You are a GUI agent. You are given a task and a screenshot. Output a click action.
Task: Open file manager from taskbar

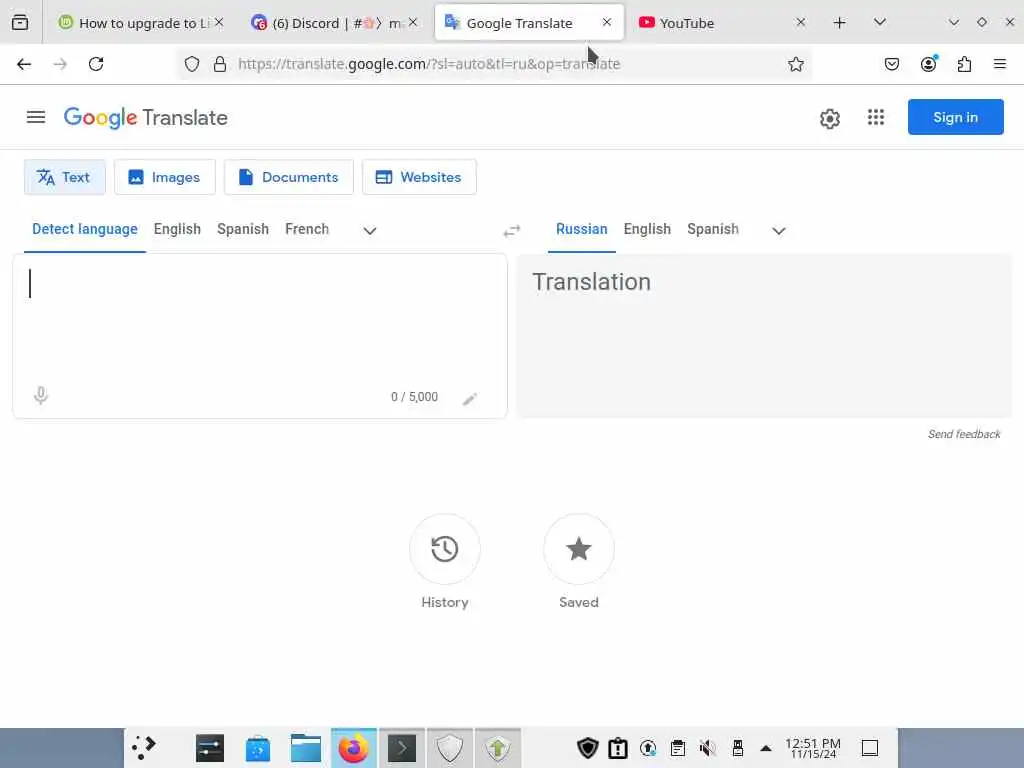[x=306, y=748]
